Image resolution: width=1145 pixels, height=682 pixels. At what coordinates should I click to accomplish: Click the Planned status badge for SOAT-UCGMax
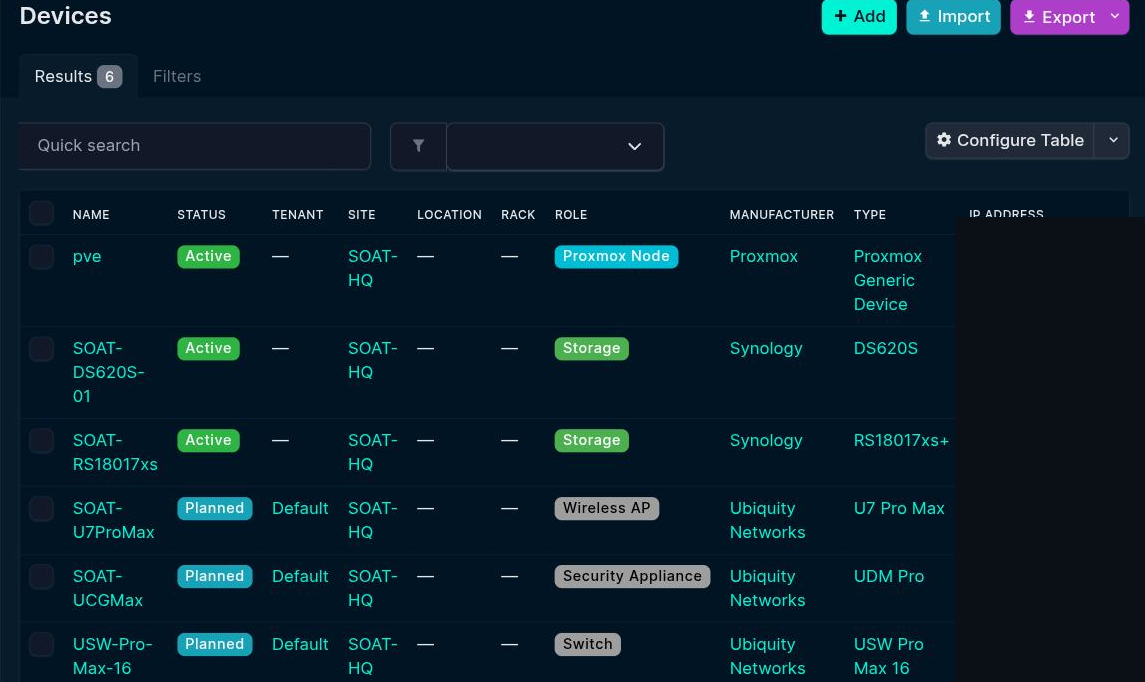(215, 576)
